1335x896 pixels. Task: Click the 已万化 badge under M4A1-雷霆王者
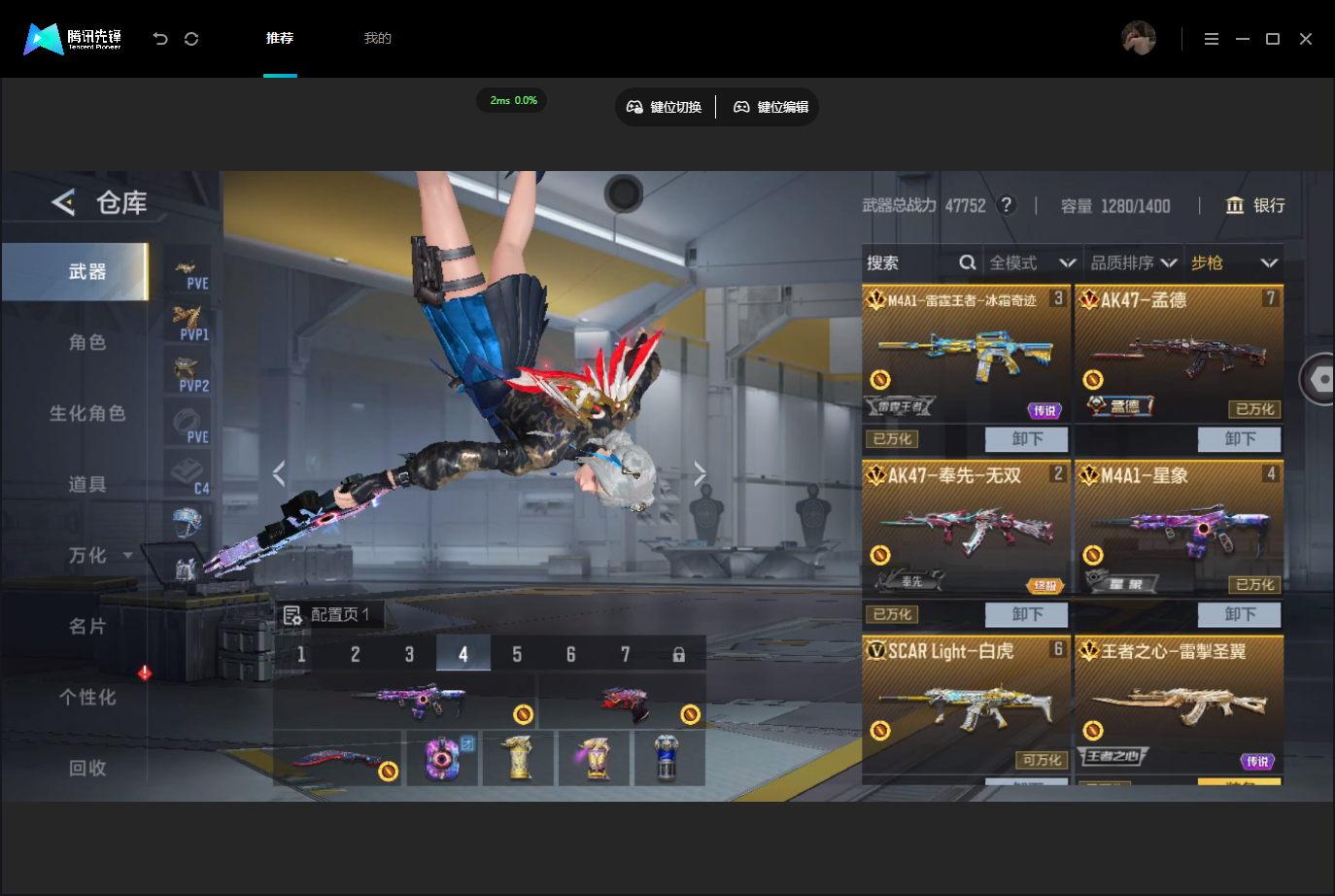892,439
